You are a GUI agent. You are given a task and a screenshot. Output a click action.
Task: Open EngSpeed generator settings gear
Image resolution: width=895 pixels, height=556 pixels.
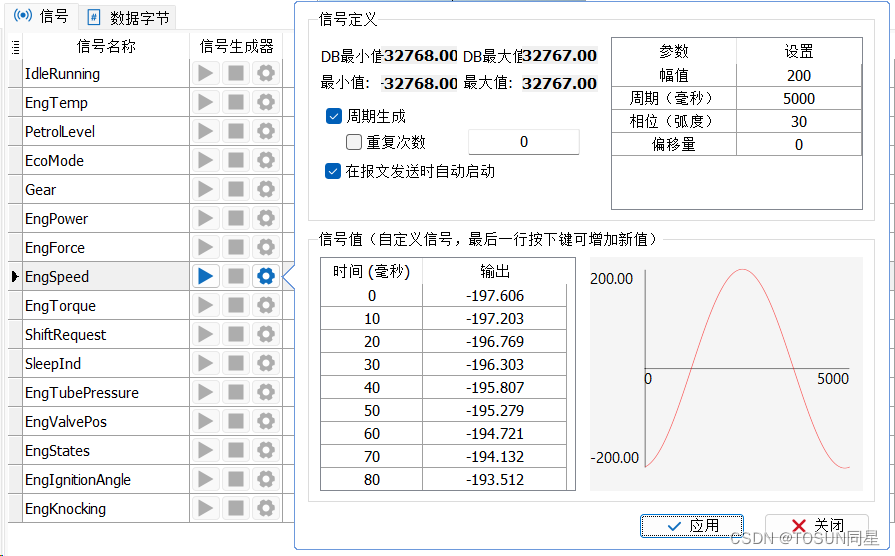point(266,277)
